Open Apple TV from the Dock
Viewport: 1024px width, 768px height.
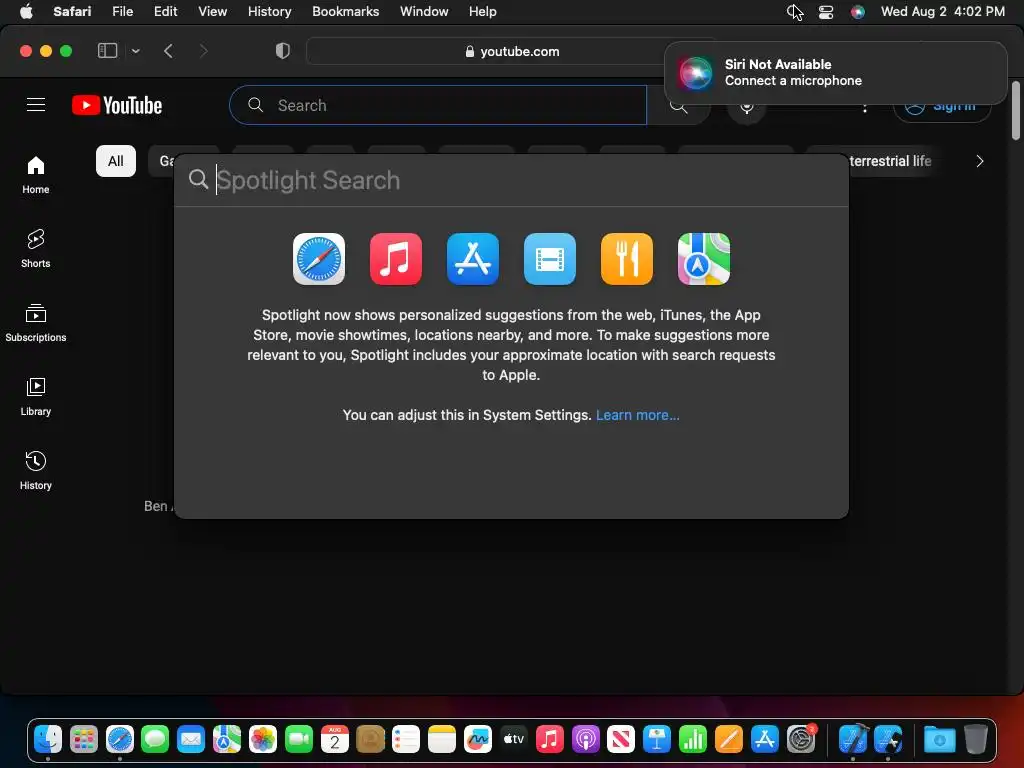point(513,739)
